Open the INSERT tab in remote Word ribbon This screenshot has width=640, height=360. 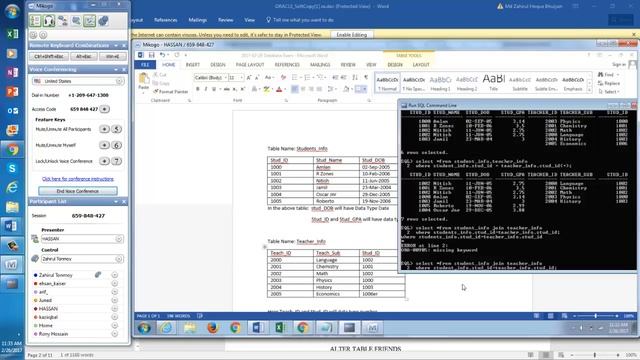point(193,65)
